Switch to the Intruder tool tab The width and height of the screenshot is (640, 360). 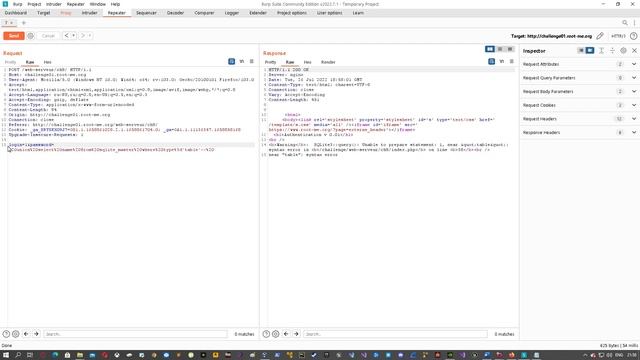[x=89, y=13]
